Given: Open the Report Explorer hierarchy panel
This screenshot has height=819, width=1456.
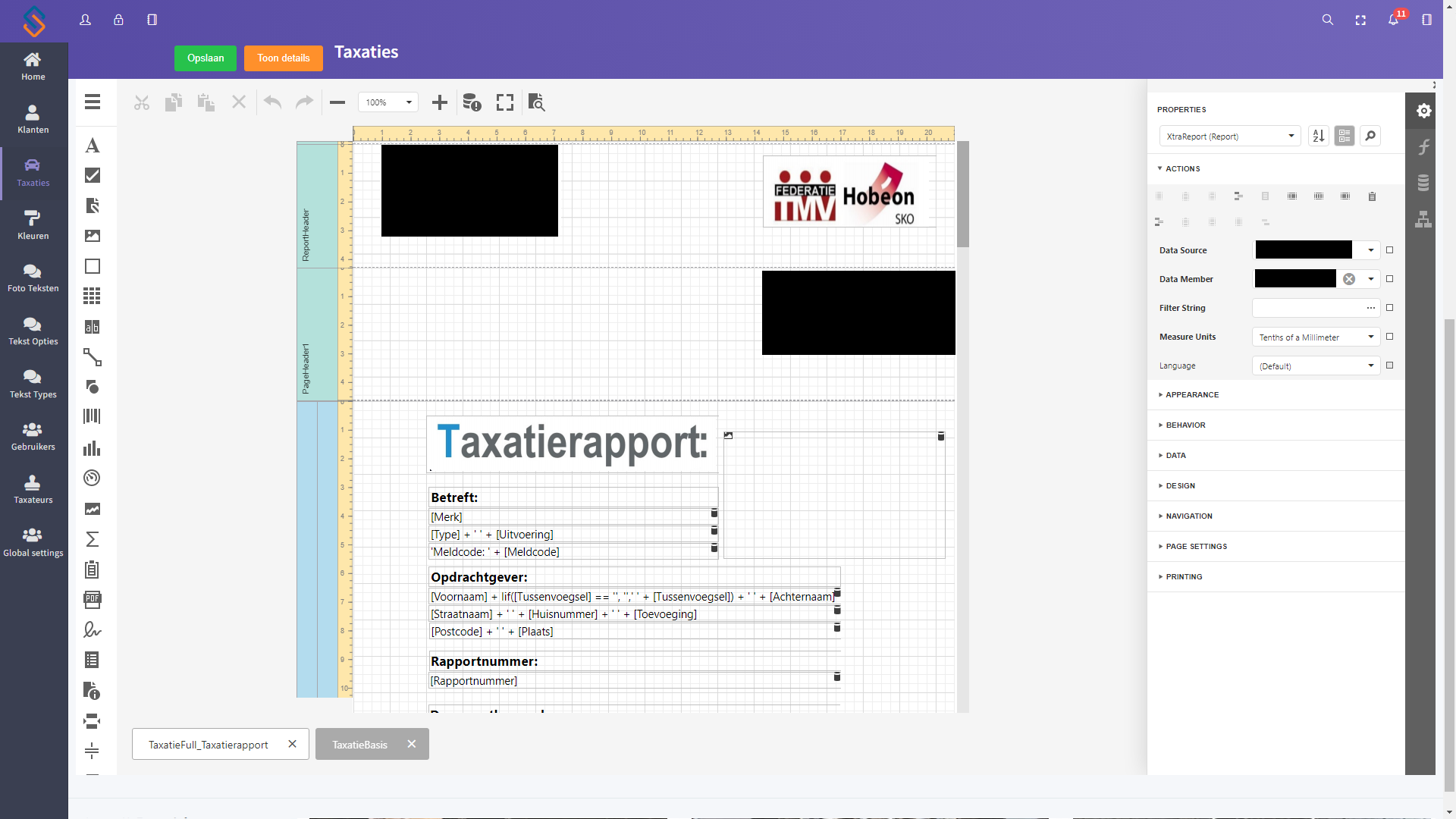Looking at the screenshot, I should 1423,219.
